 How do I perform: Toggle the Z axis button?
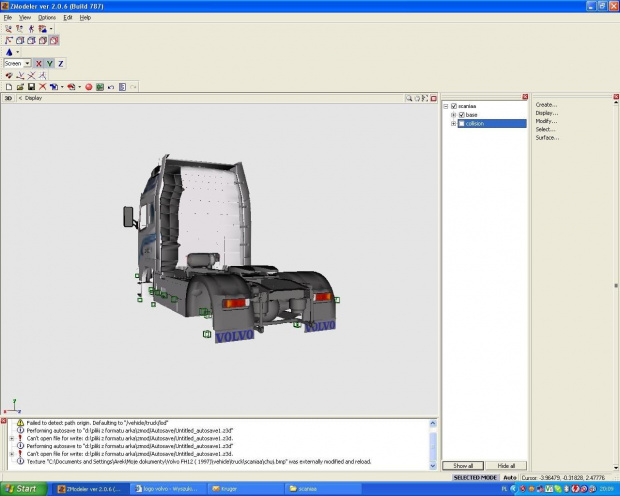(60, 63)
